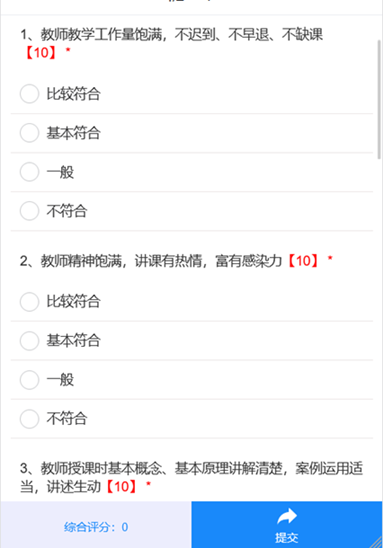Click question 1 title about 教师教学工作量饱满

point(171,35)
